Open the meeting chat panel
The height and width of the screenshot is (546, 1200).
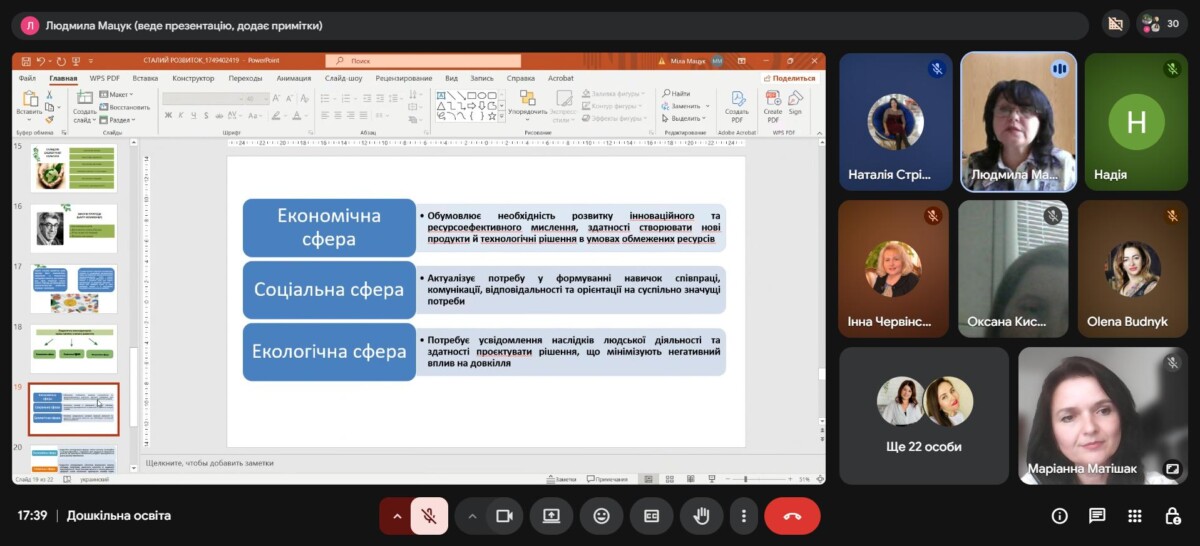pos(1097,516)
